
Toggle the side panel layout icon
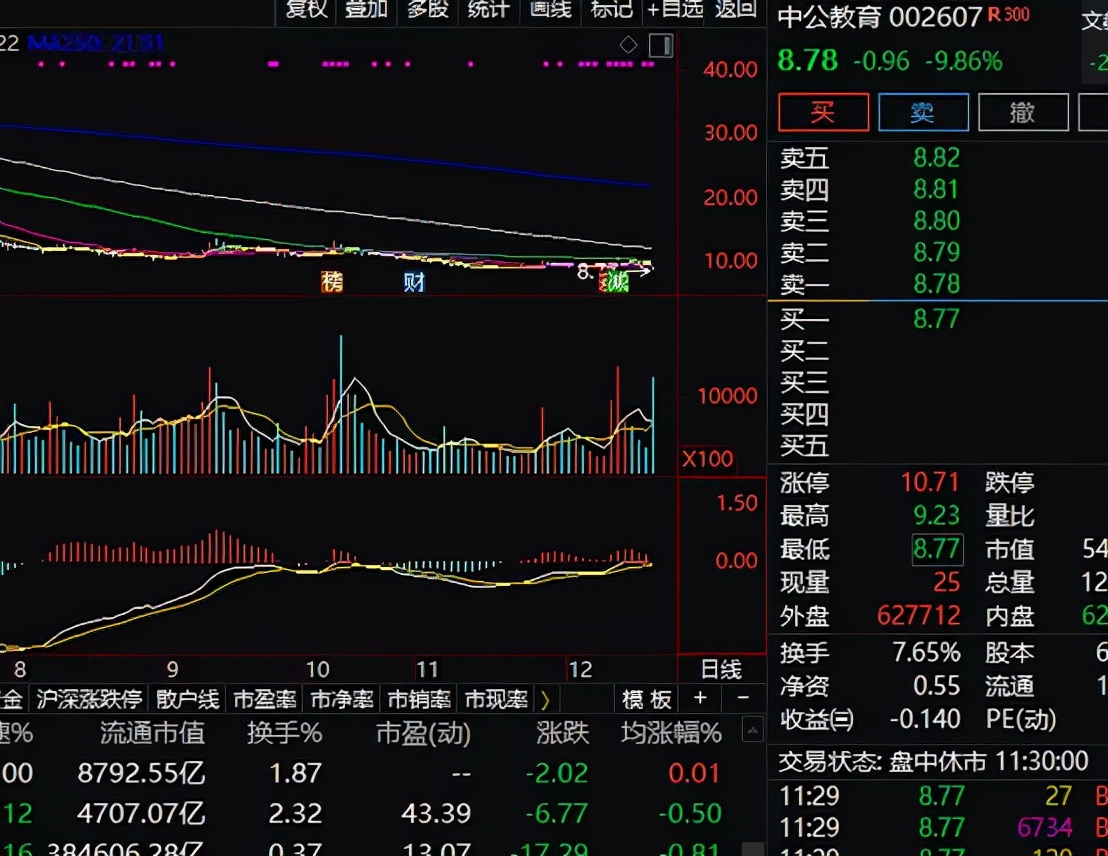pyautogui.click(x=660, y=45)
